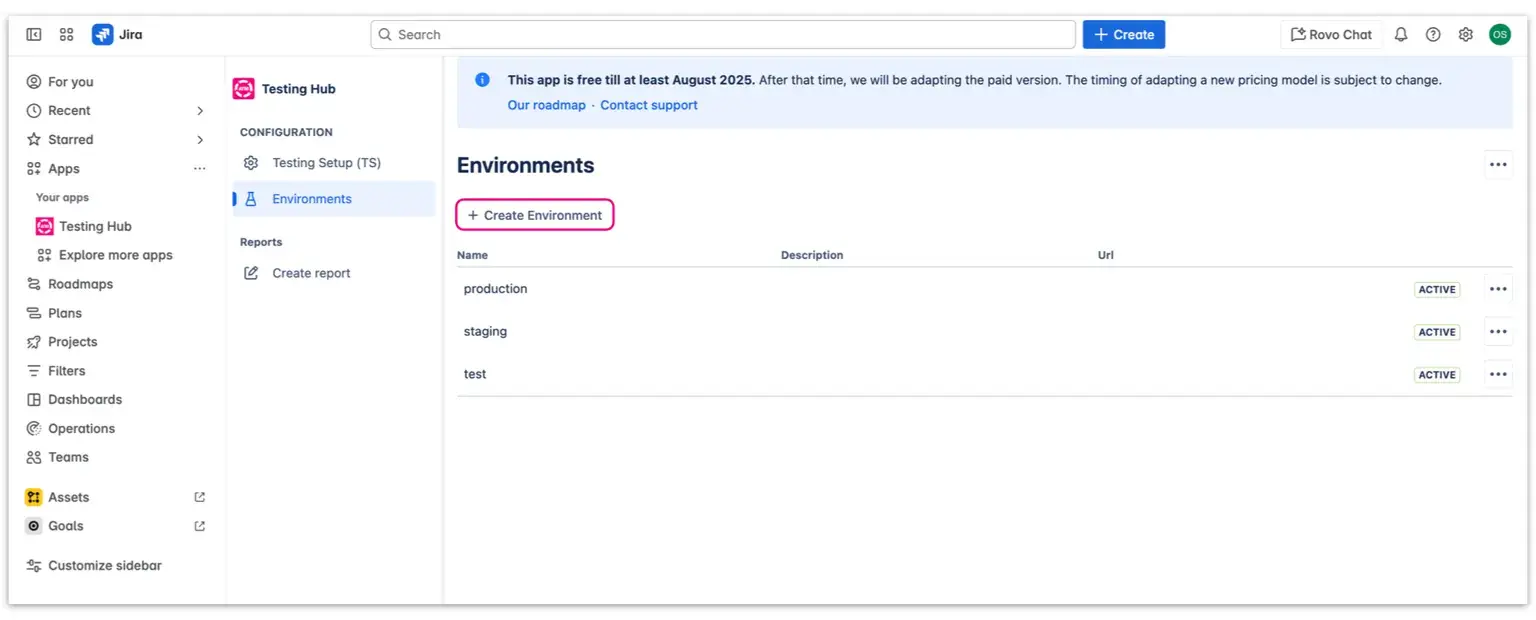Viewport: 1536px width, 620px height.
Task: Open the notifications bell
Action: click(1401, 34)
